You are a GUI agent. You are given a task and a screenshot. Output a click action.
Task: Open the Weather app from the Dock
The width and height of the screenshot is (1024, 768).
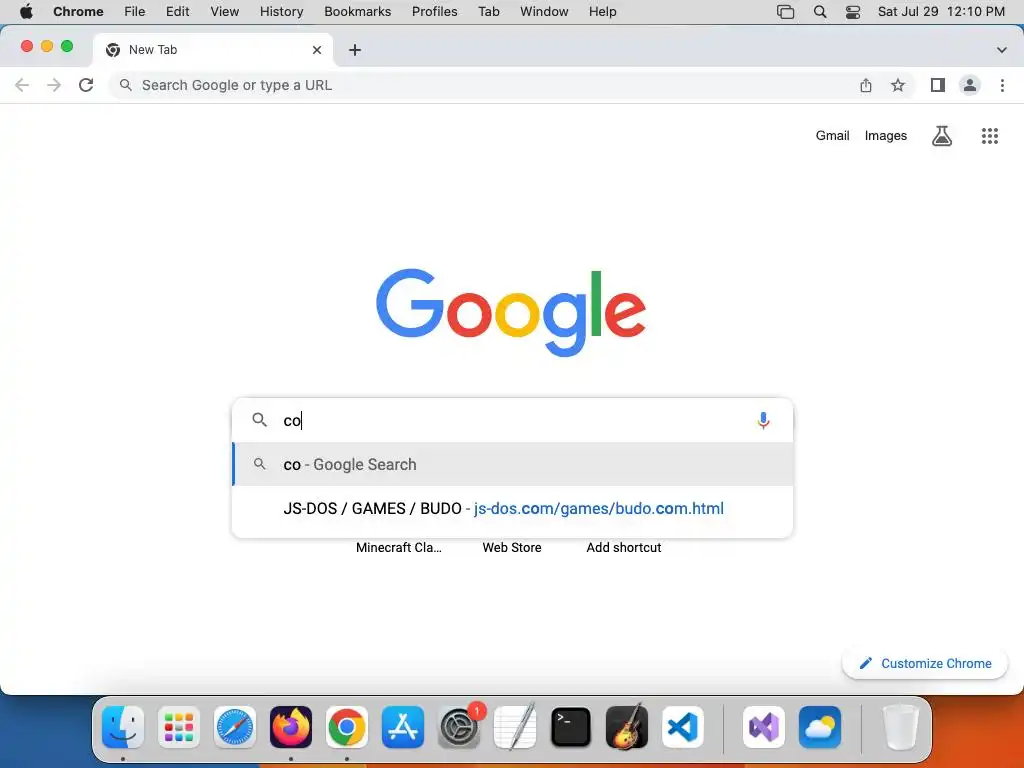pyautogui.click(x=820, y=727)
